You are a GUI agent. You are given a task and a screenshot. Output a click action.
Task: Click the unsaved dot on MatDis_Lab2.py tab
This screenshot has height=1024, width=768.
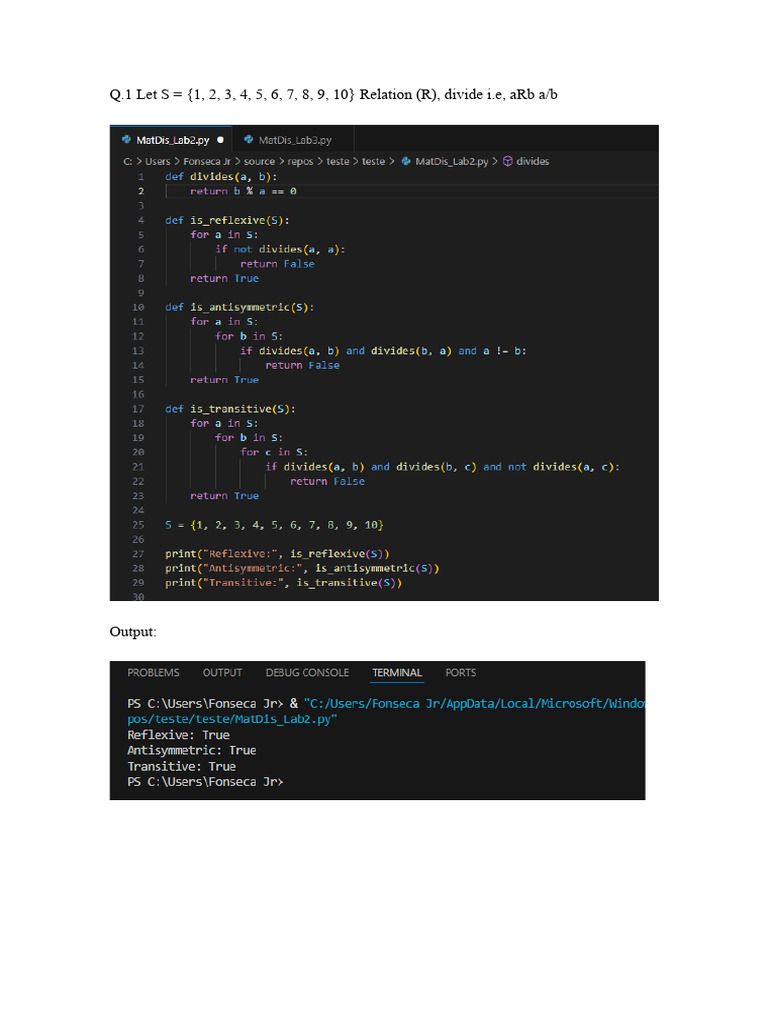pos(220,140)
